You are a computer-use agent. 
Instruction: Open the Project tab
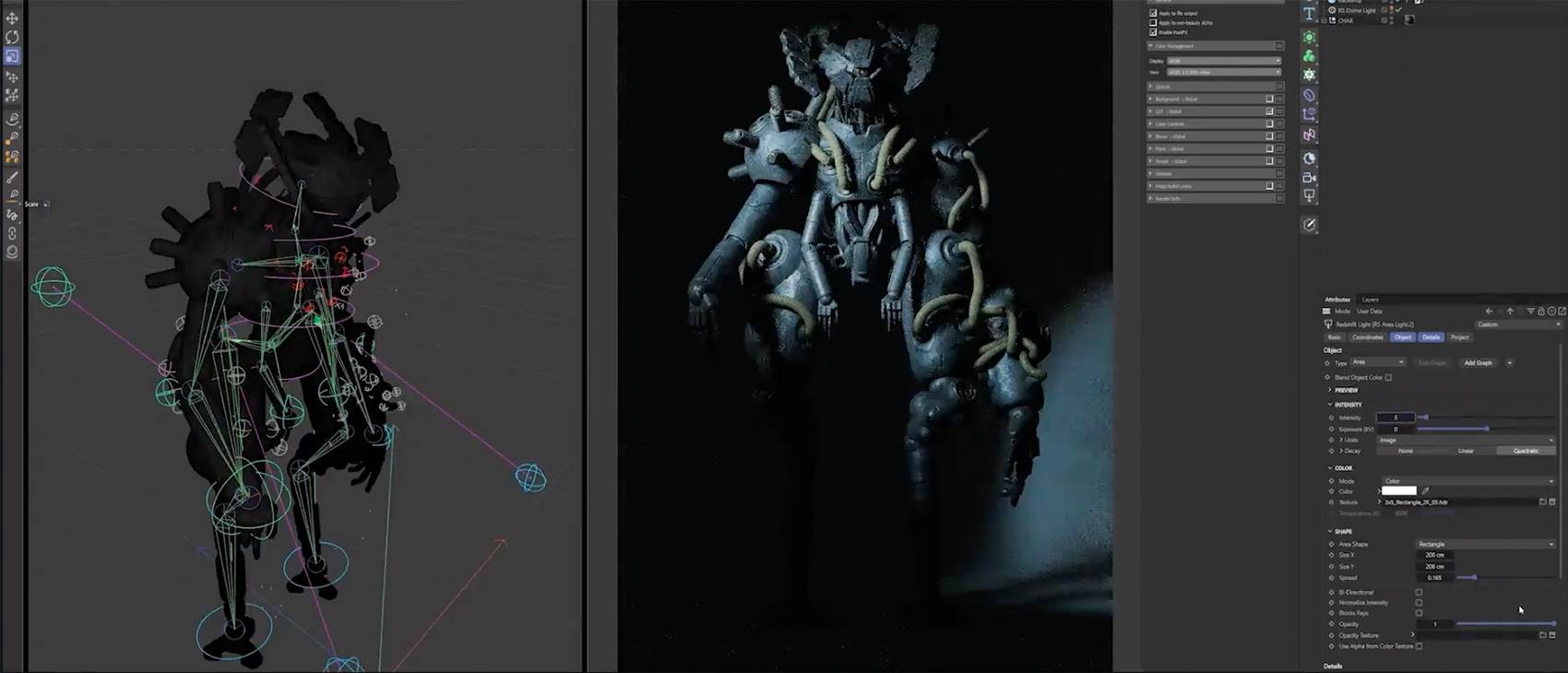pos(1459,337)
